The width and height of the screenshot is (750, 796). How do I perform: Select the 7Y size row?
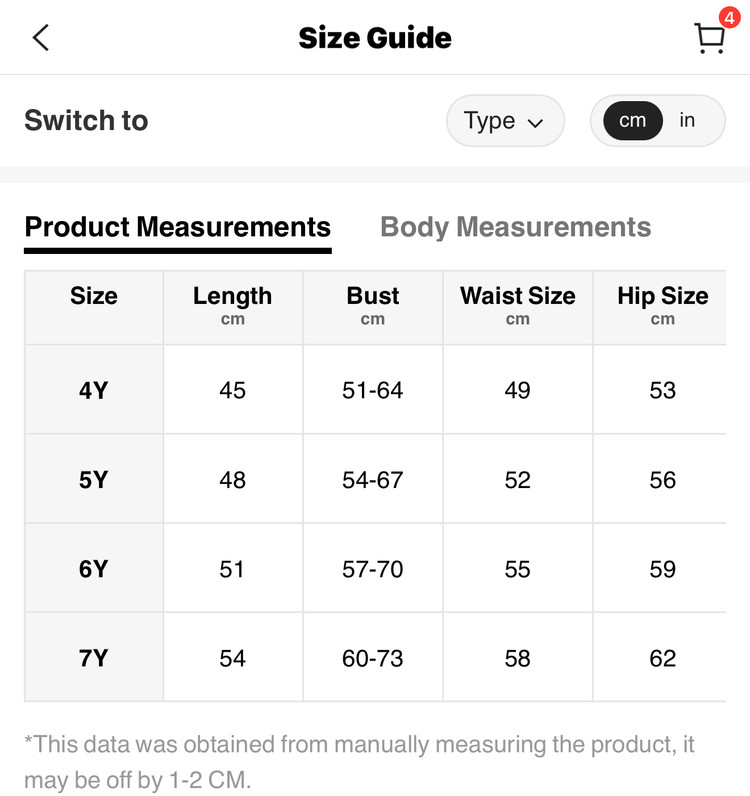pyautogui.click(x=375, y=658)
